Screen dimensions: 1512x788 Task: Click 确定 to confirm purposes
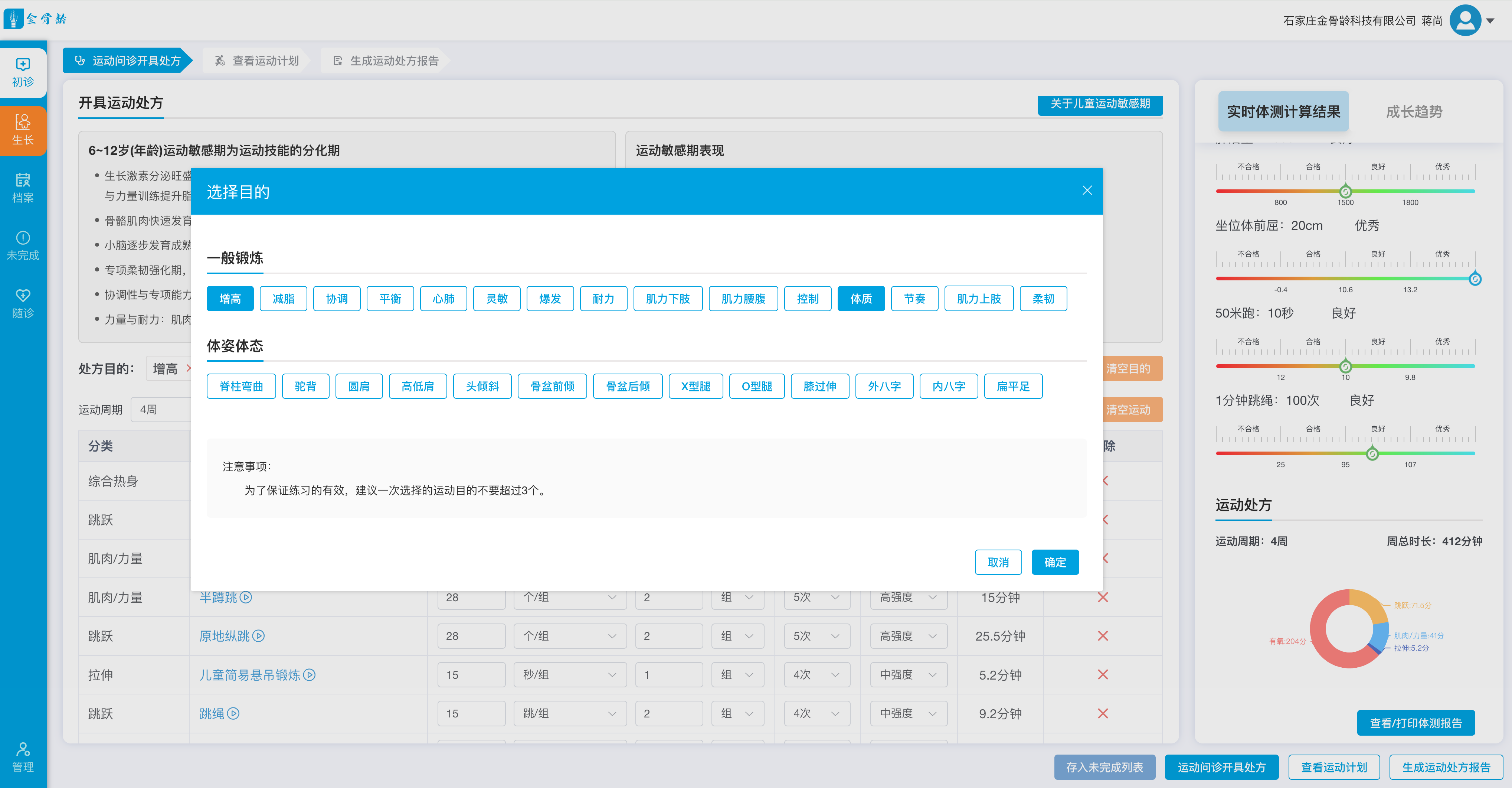1055,562
